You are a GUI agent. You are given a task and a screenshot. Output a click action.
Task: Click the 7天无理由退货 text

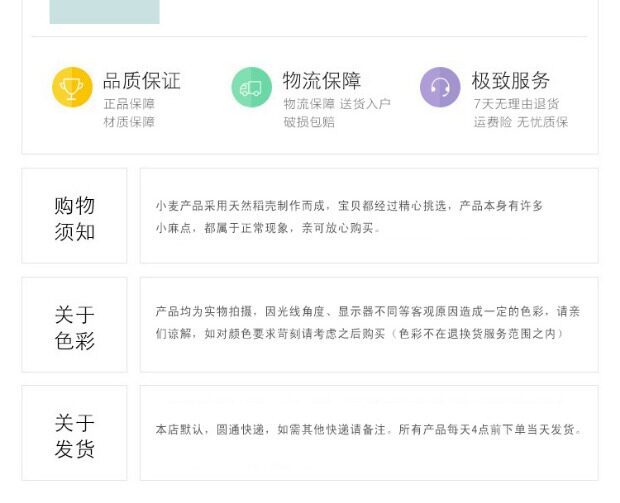coord(516,104)
